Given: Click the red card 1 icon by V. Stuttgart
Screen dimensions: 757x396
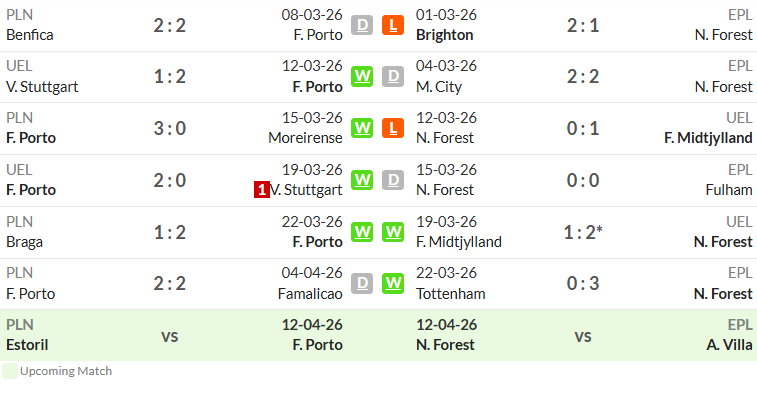Looking at the screenshot, I should click(262, 190).
